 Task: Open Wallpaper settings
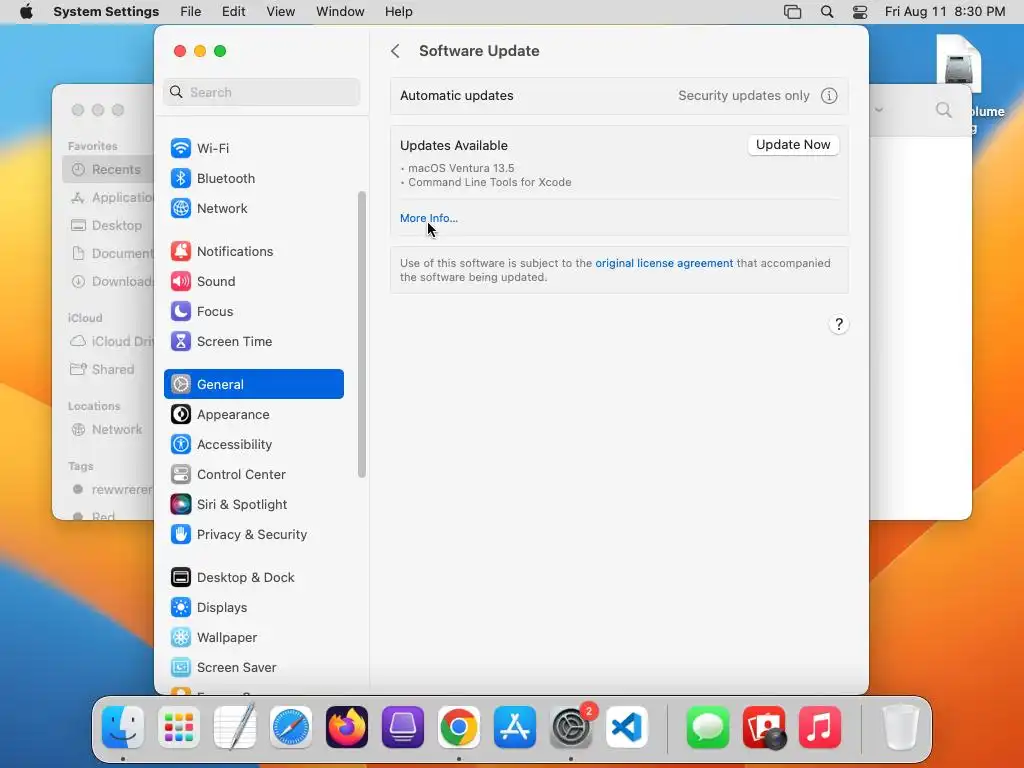click(253, 638)
